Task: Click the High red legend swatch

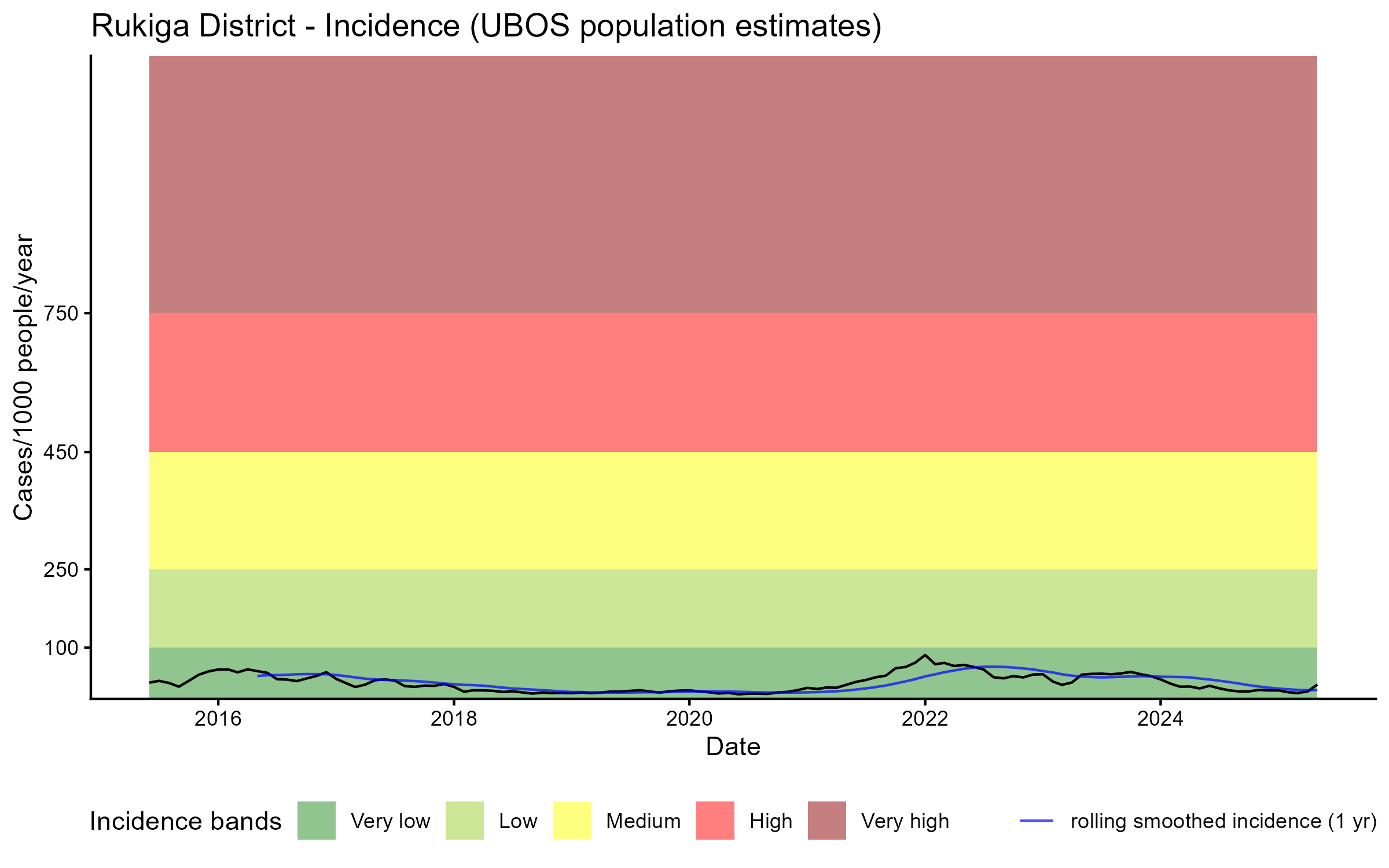Action: (715, 821)
